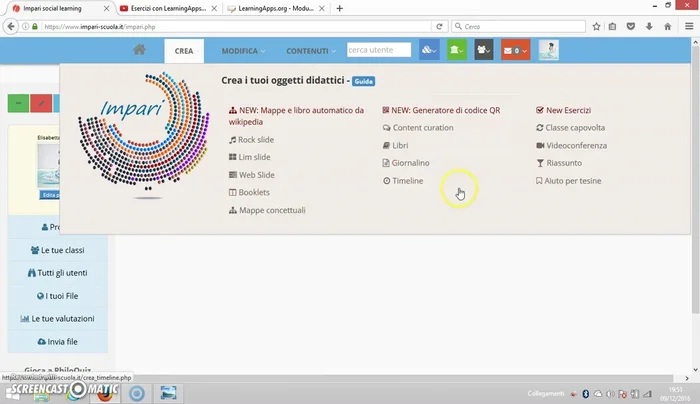This screenshot has width=700, height=404.
Task: Click the browser URL address bar
Action: coord(237,26)
